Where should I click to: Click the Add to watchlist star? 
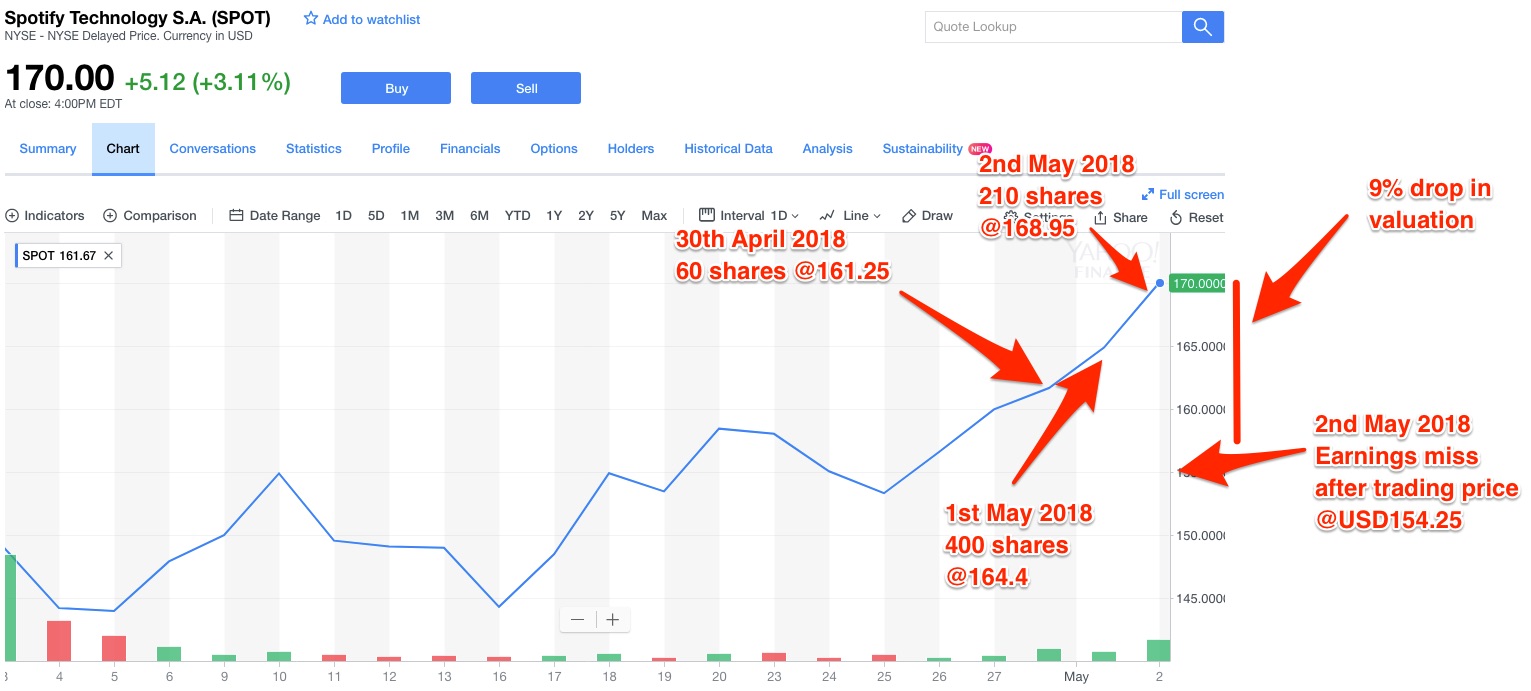coord(310,19)
